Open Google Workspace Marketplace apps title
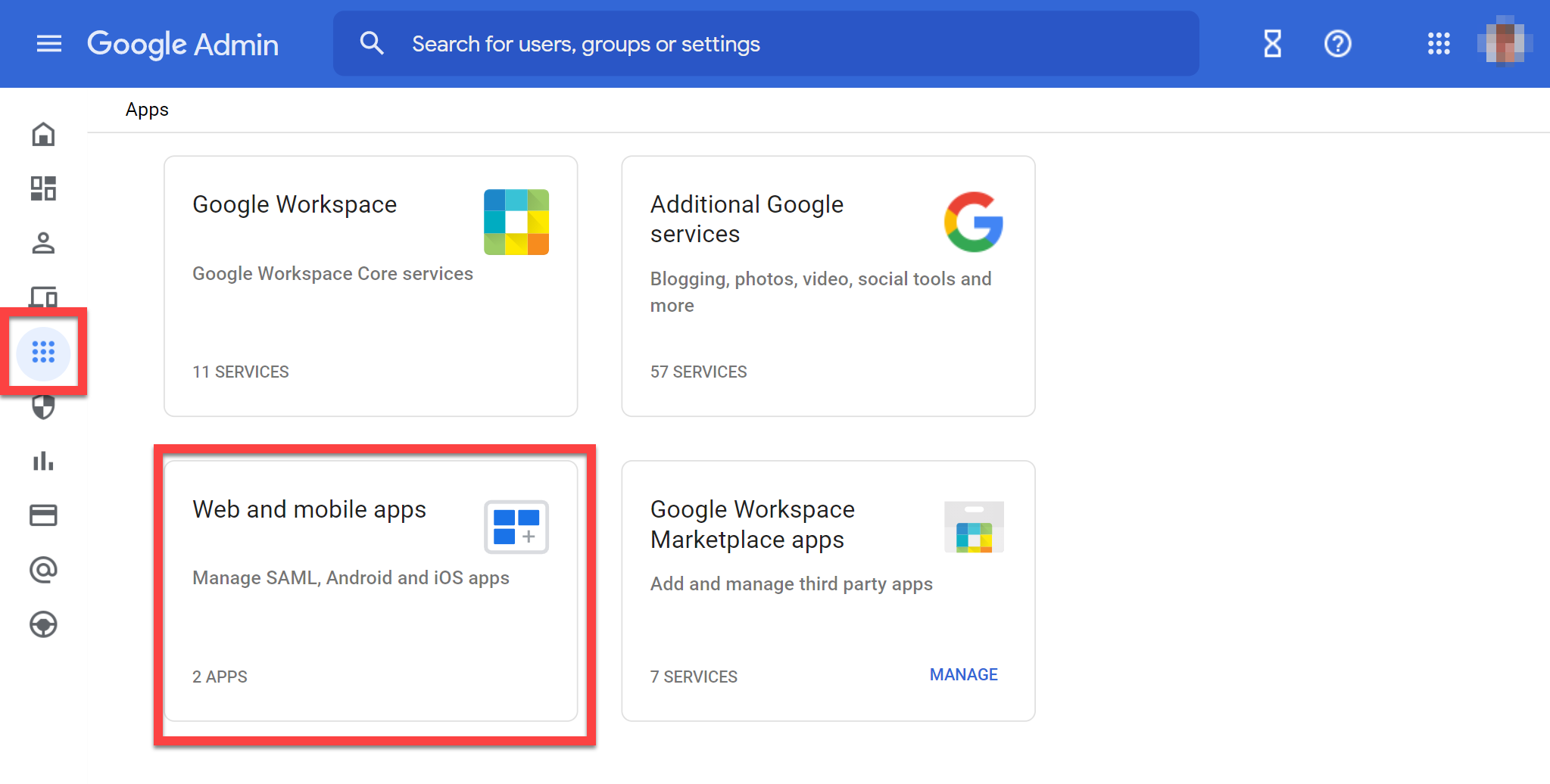Viewport: 1550px width, 784px height. [x=753, y=524]
